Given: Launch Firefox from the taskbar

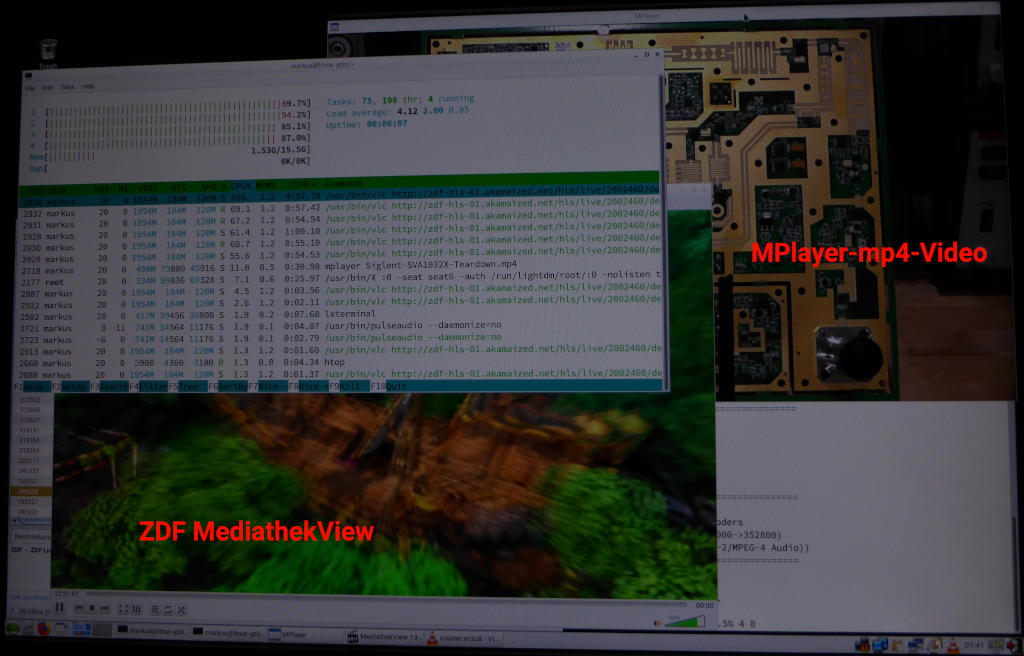Looking at the screenshot, I should (44, 629).
